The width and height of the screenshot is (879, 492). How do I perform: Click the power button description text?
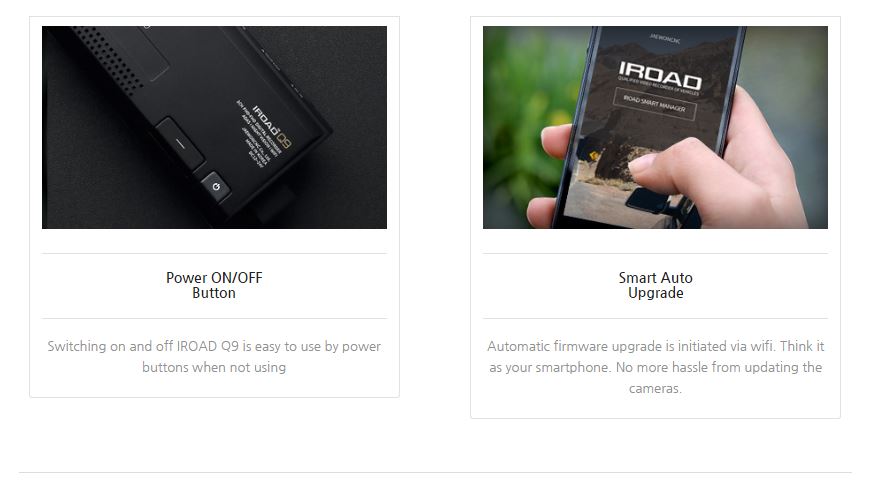(214, 356)
